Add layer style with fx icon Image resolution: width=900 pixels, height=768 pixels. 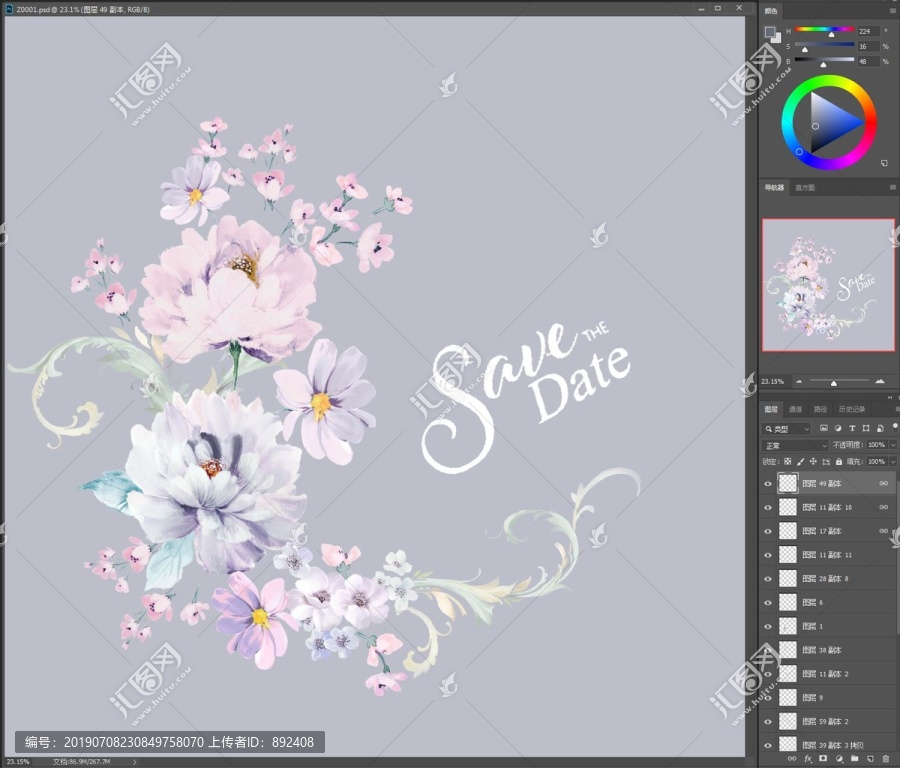pyautogui.click(x=808, y=759)
